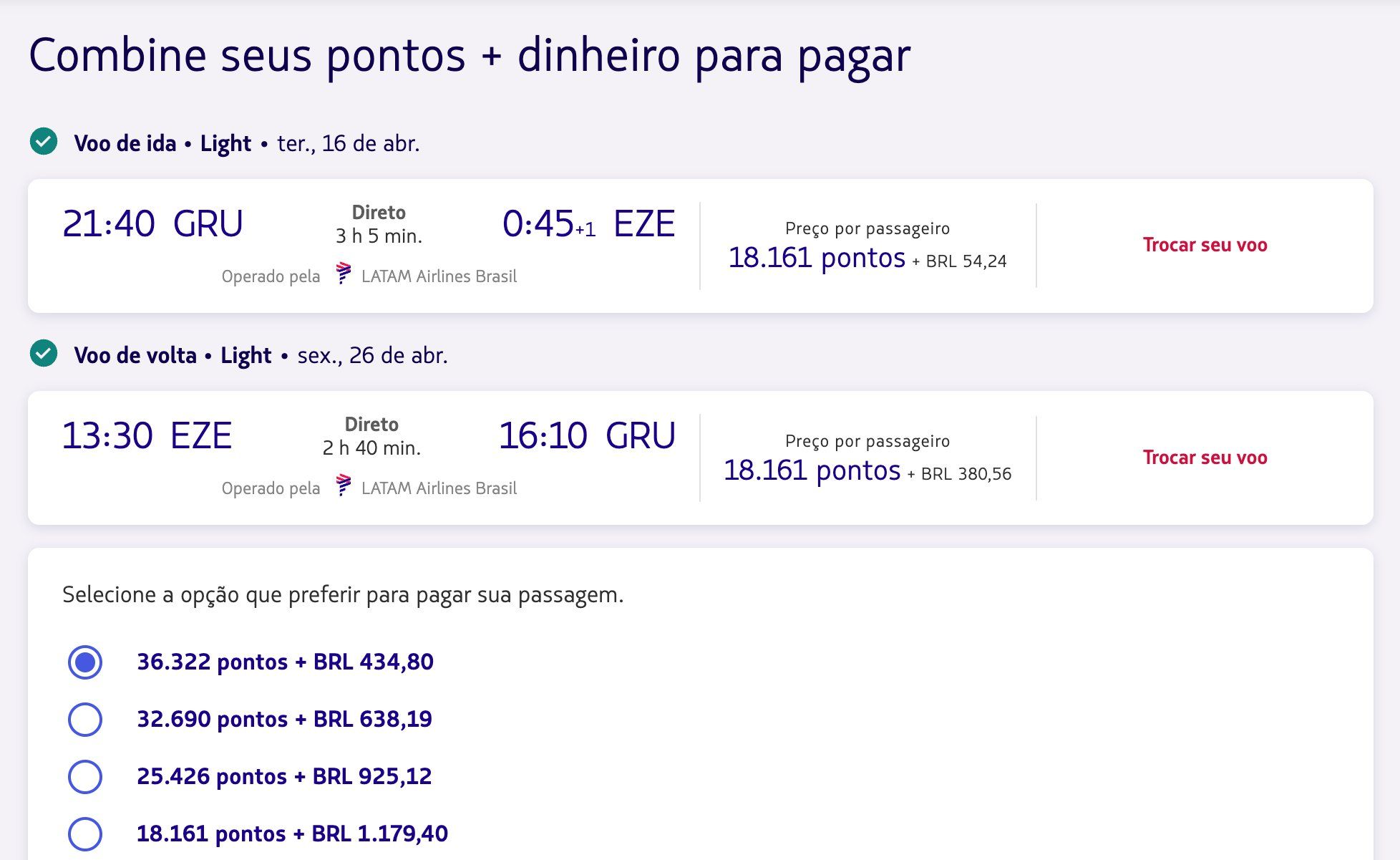1400x860 pixels.
Task: Click the 21:40 GRU departure time
Action: click(152, 224)
